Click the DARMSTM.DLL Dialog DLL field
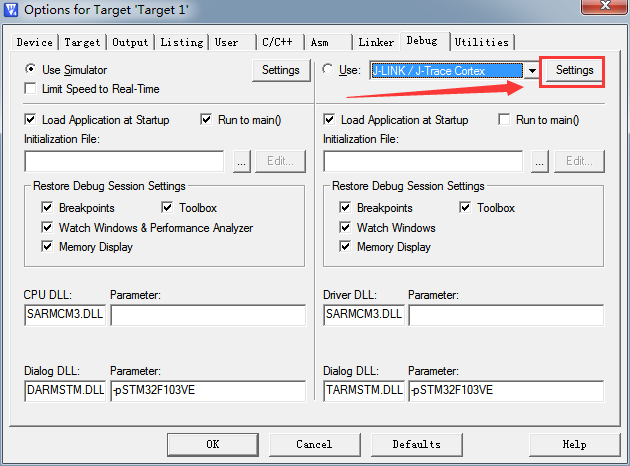The image size is (630, 466). 65,390
